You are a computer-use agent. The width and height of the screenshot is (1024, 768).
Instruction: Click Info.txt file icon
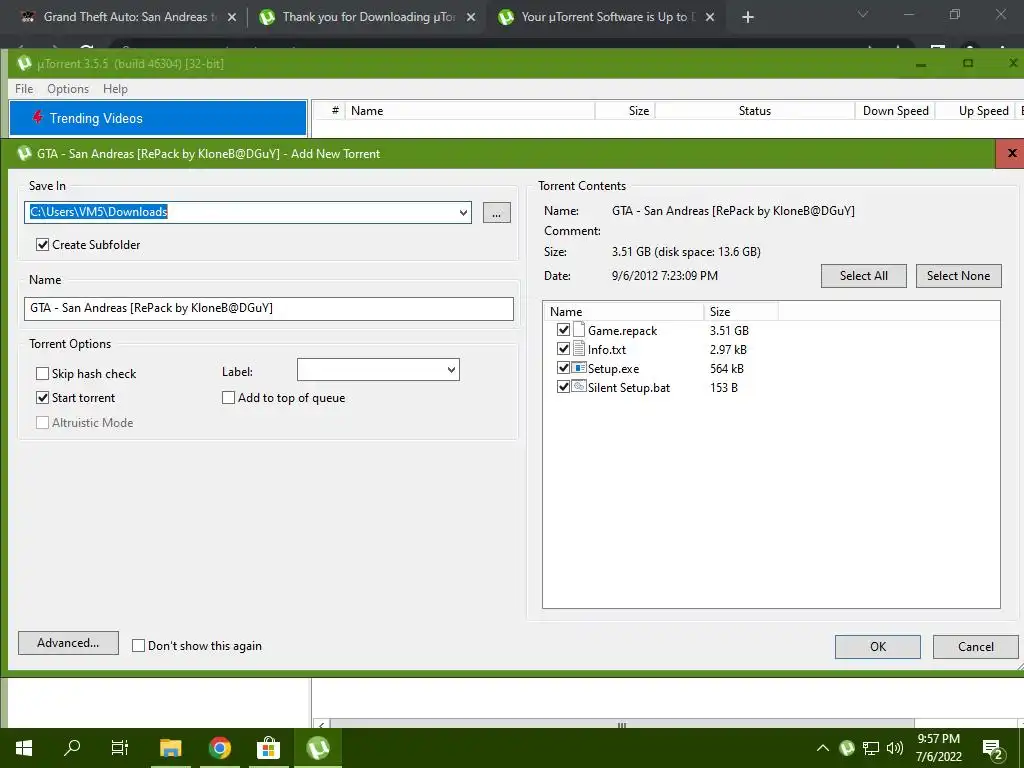click(x=579, y=349)
